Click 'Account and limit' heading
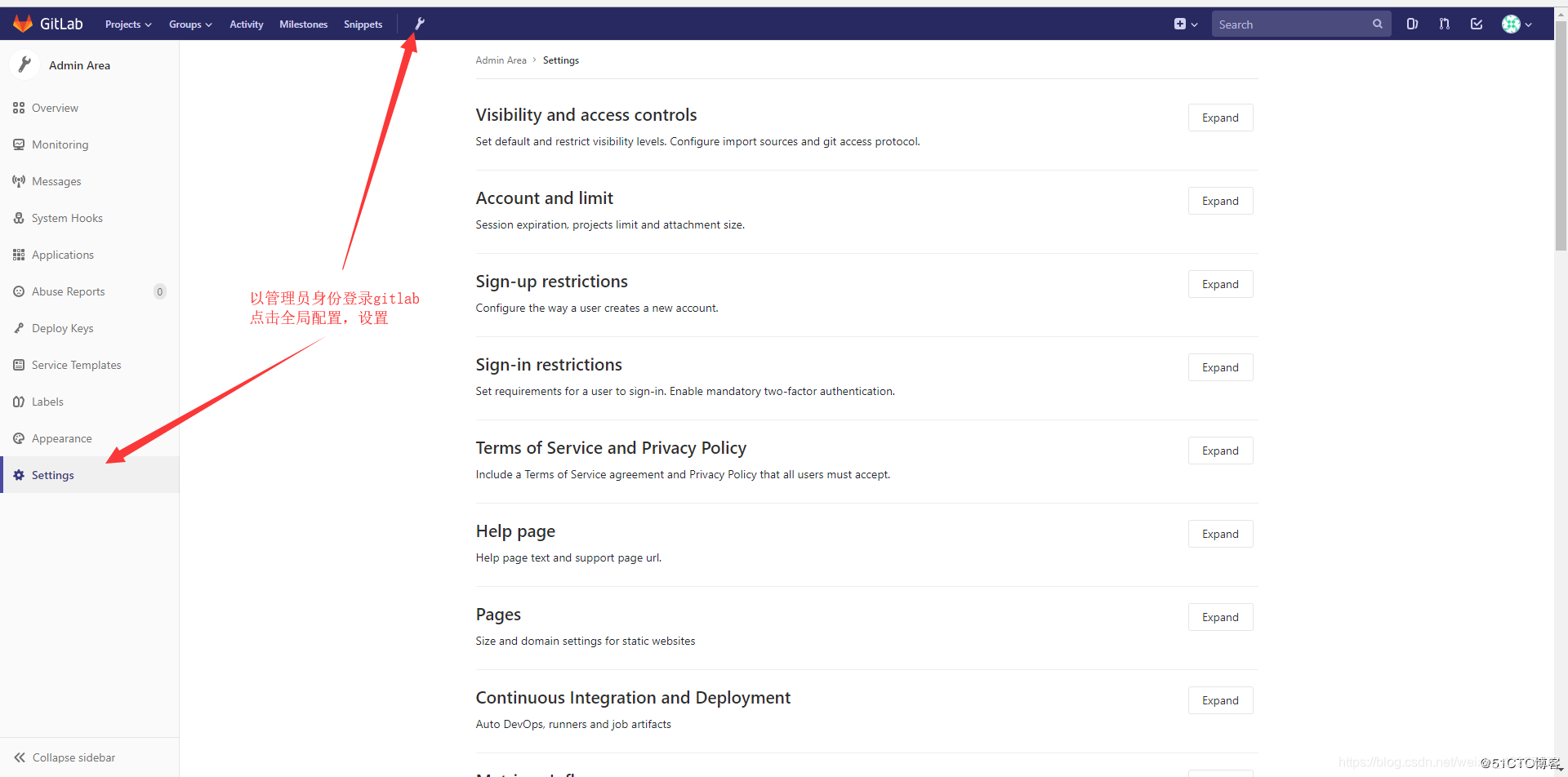Image resolution: width=1568 pixels, height=777 pixels. click(545, 198)
